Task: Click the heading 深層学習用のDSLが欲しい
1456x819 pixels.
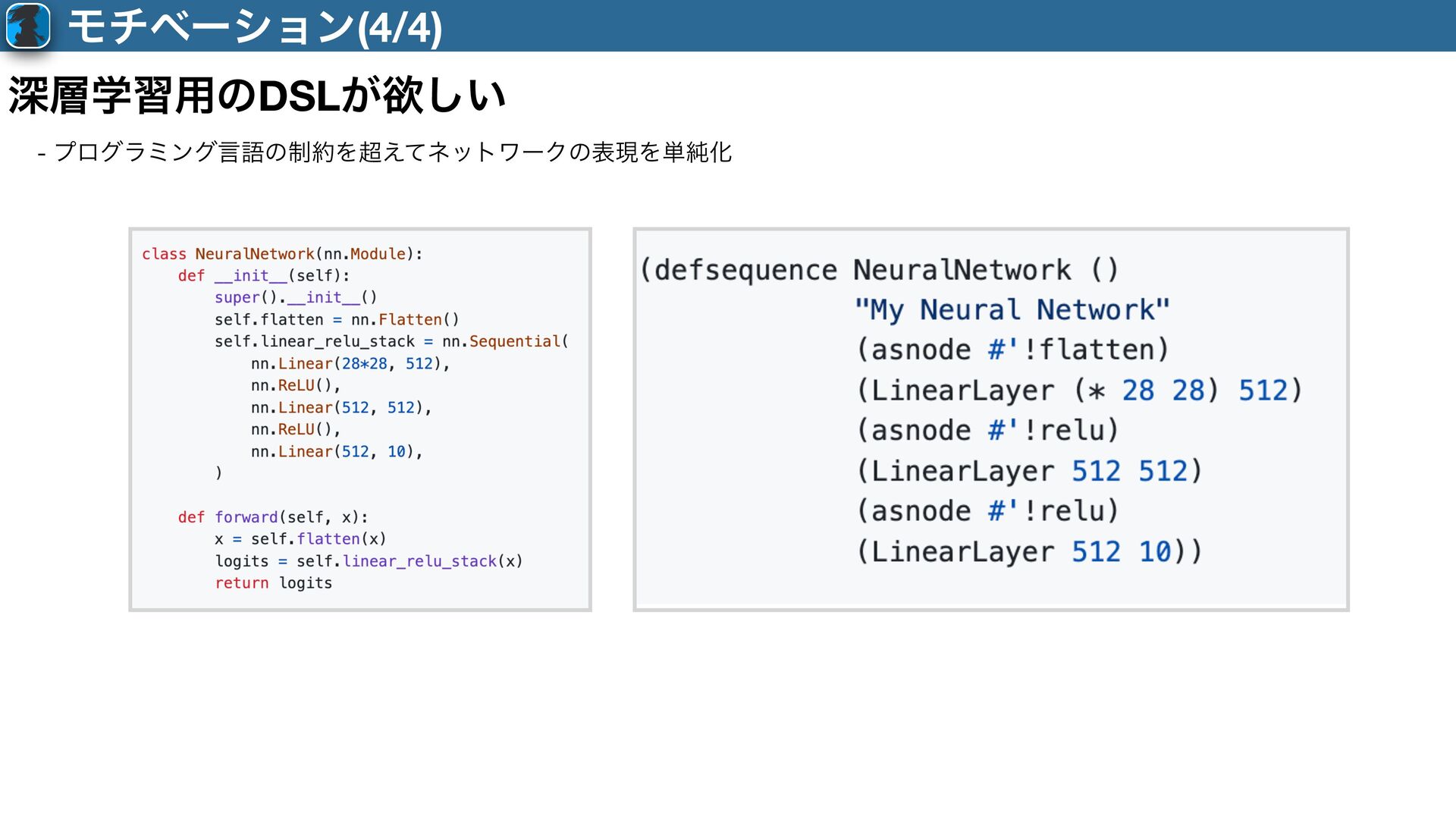Action: click(x=256, y=96)
